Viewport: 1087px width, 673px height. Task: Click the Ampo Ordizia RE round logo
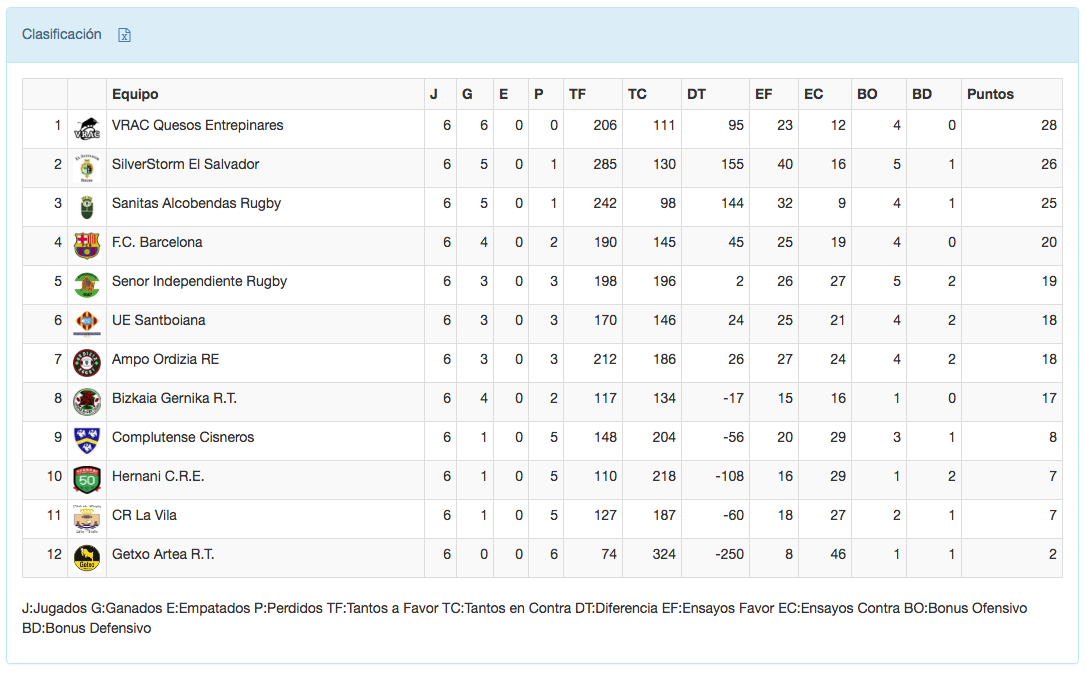coord(87,362)
